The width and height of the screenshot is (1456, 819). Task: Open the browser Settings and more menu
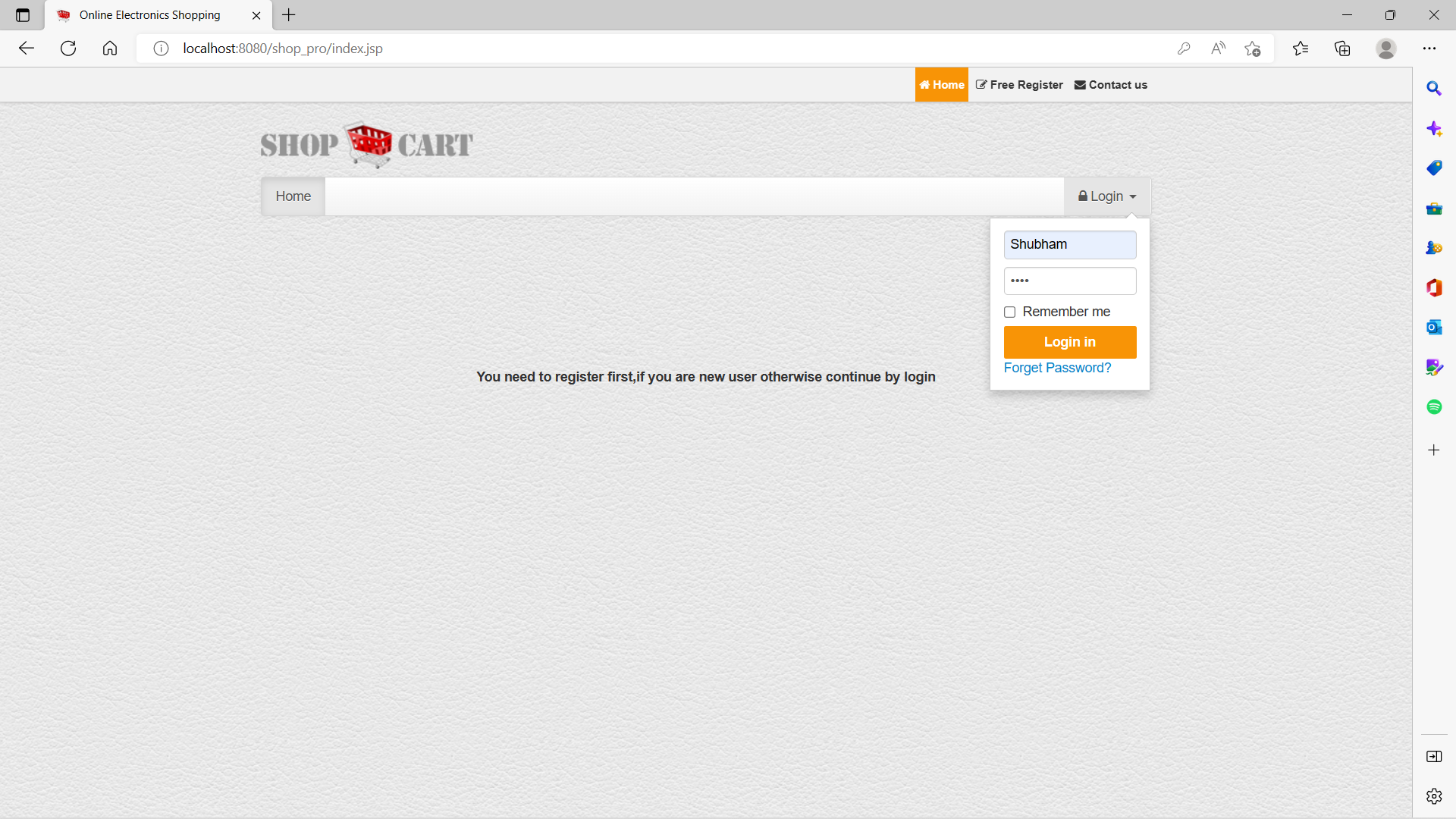(x=1429, y=49)
